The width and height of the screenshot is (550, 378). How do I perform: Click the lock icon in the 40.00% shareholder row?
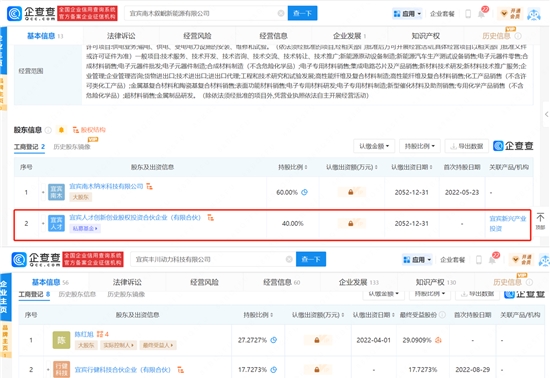(350, 223)
